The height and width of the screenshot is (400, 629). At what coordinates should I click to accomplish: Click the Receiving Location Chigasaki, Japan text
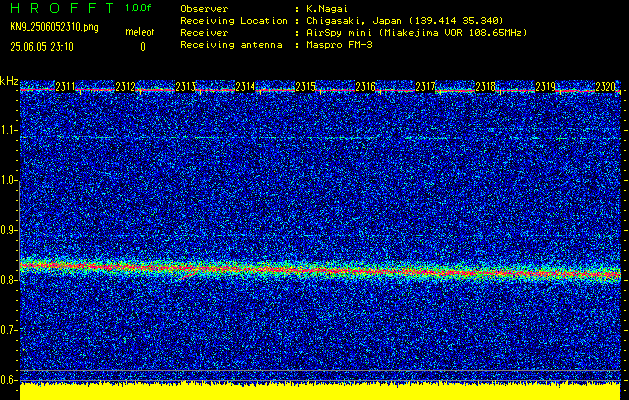click(x=404, y=21)
